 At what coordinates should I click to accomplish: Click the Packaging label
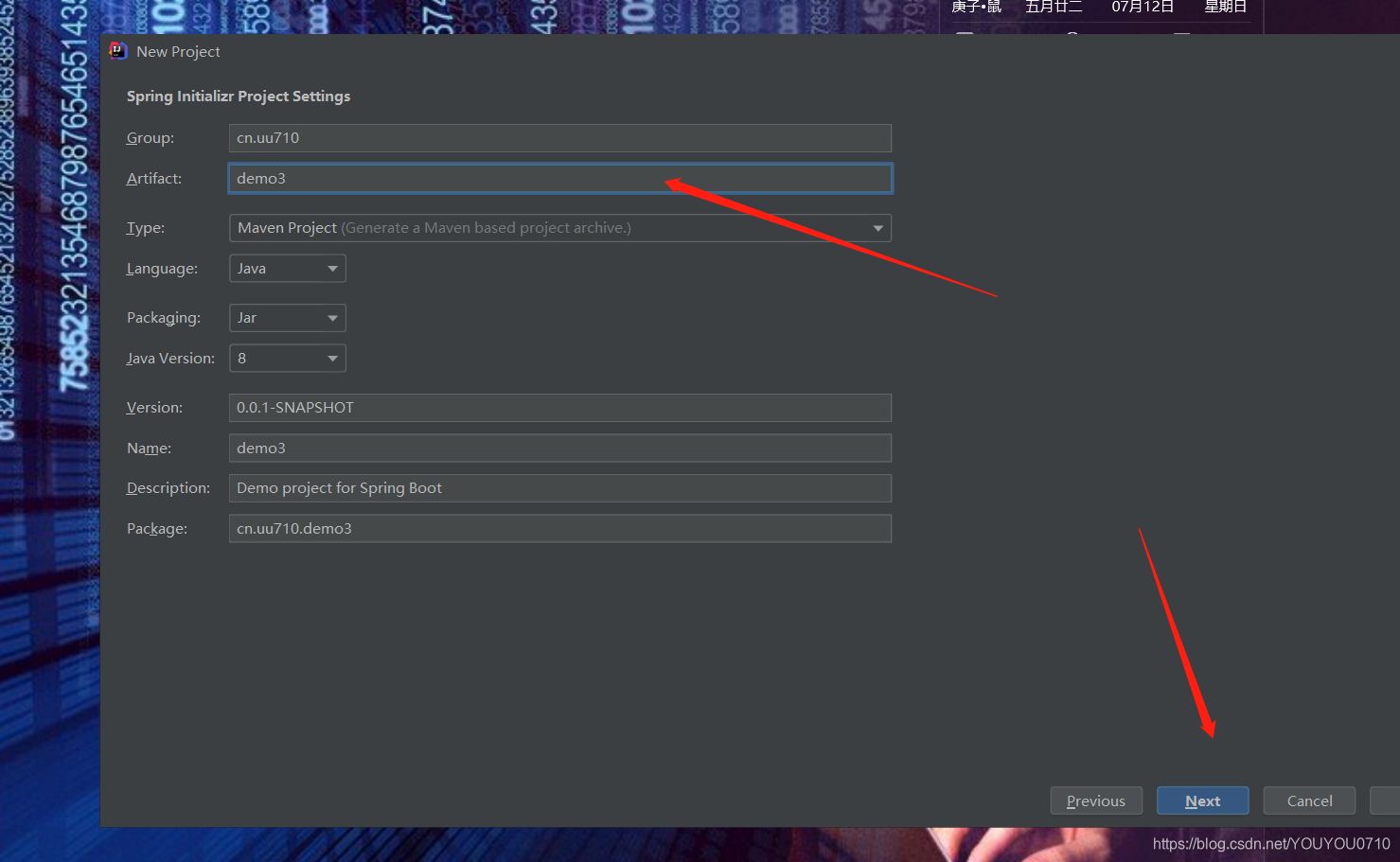coord(164,318)
